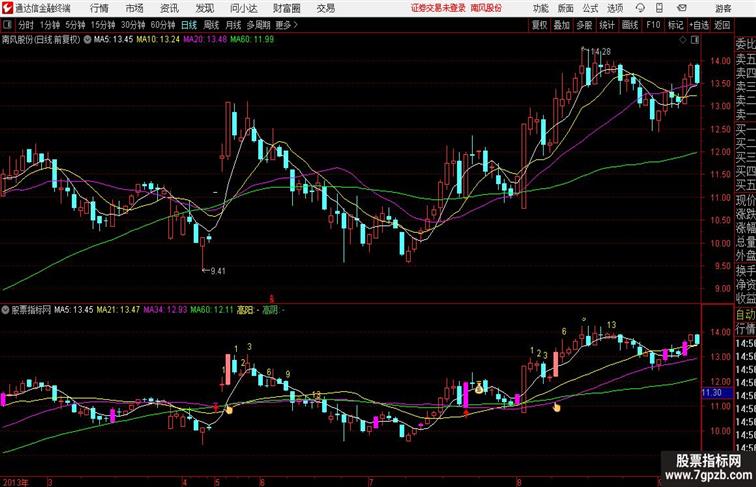The width and height of the screenshot is (756, 487).
Task: Open the headset customer service icon
Action: point(640,8)
